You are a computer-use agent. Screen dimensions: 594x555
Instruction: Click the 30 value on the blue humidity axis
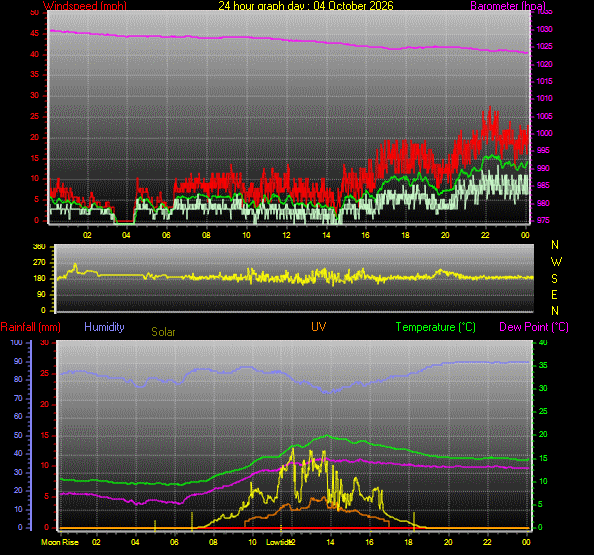[x=18, y=472]
